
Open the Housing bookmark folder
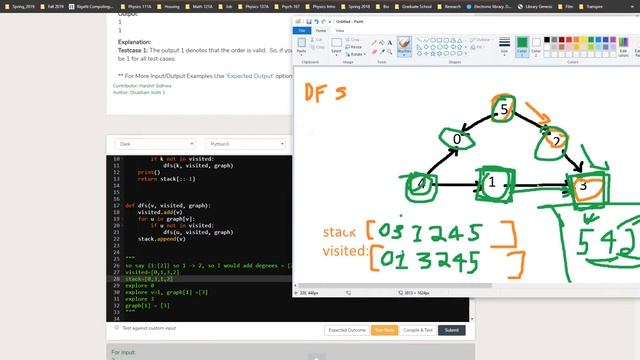168,7
